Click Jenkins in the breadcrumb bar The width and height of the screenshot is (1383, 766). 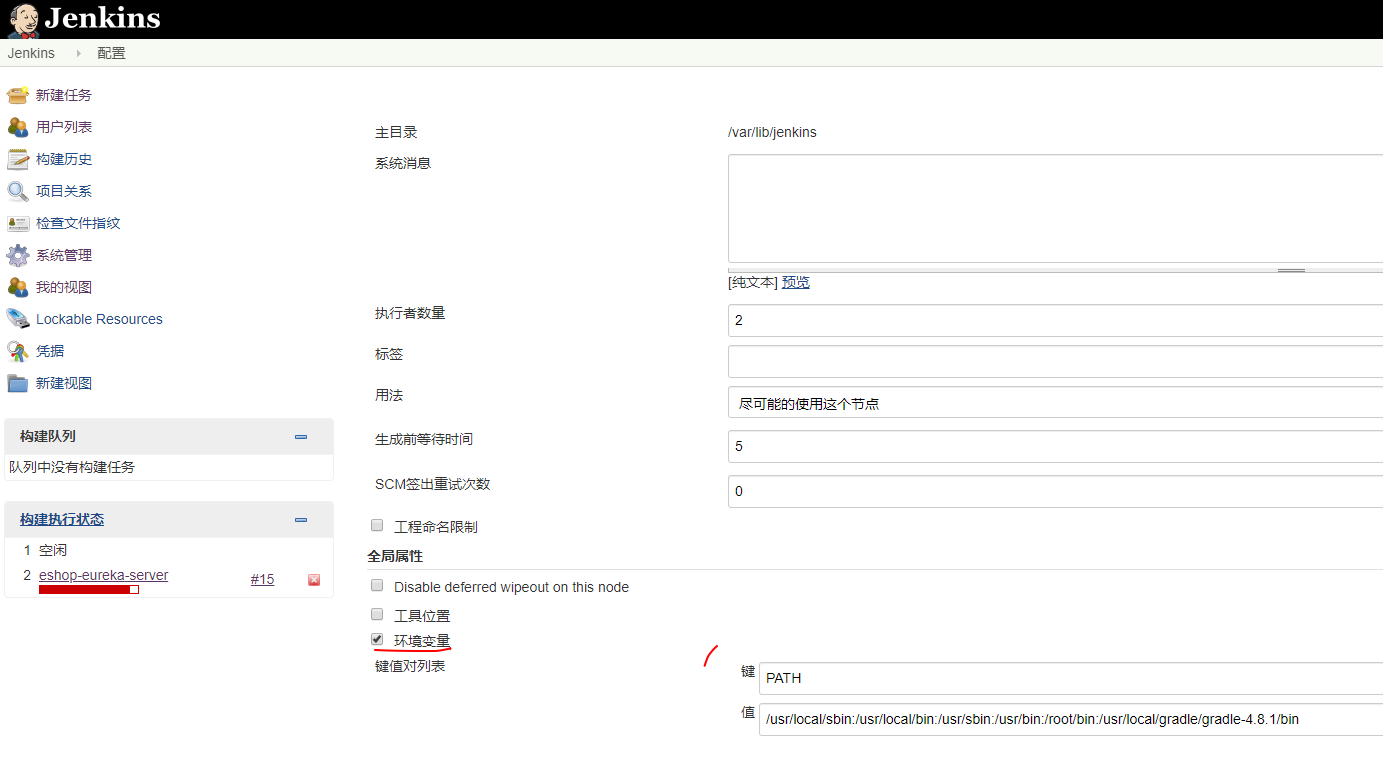pyautogui.click(x=31, y=53)
